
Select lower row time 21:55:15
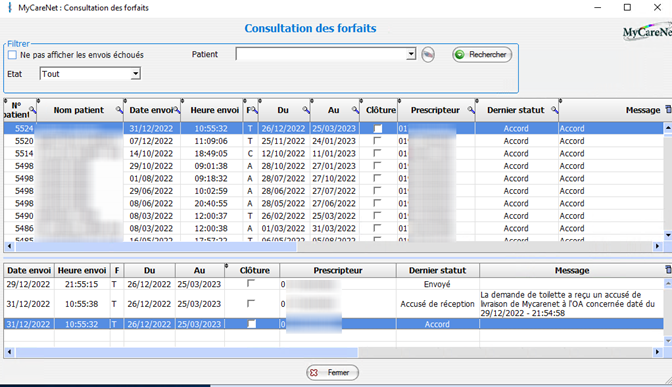[x=81, y=284]
